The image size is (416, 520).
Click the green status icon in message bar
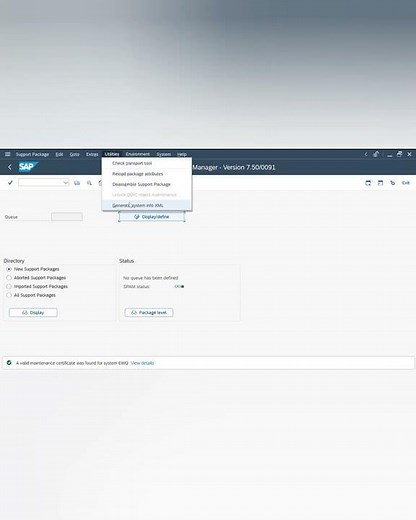click(x=9, y=363)
